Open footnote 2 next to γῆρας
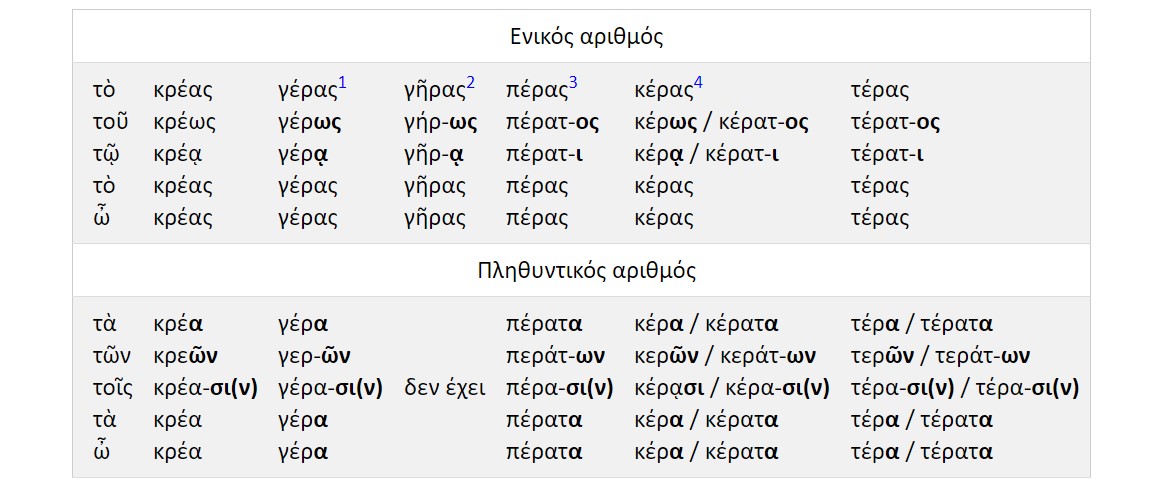The width and height of the screenshot is (1165, 499). tap(470, 82)
